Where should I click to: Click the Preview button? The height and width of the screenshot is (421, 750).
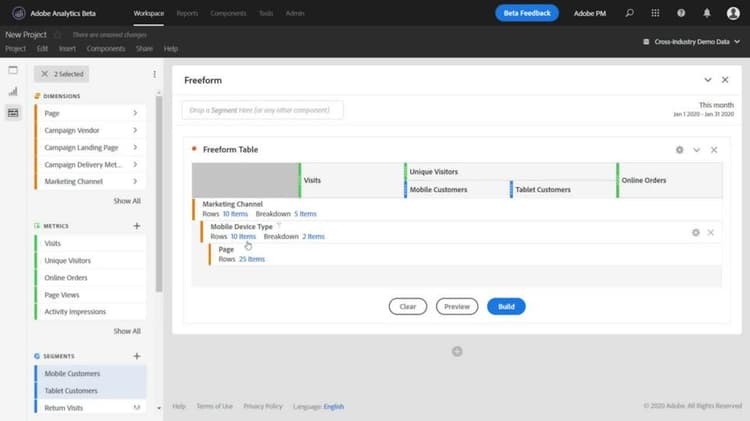pos(457,307)
